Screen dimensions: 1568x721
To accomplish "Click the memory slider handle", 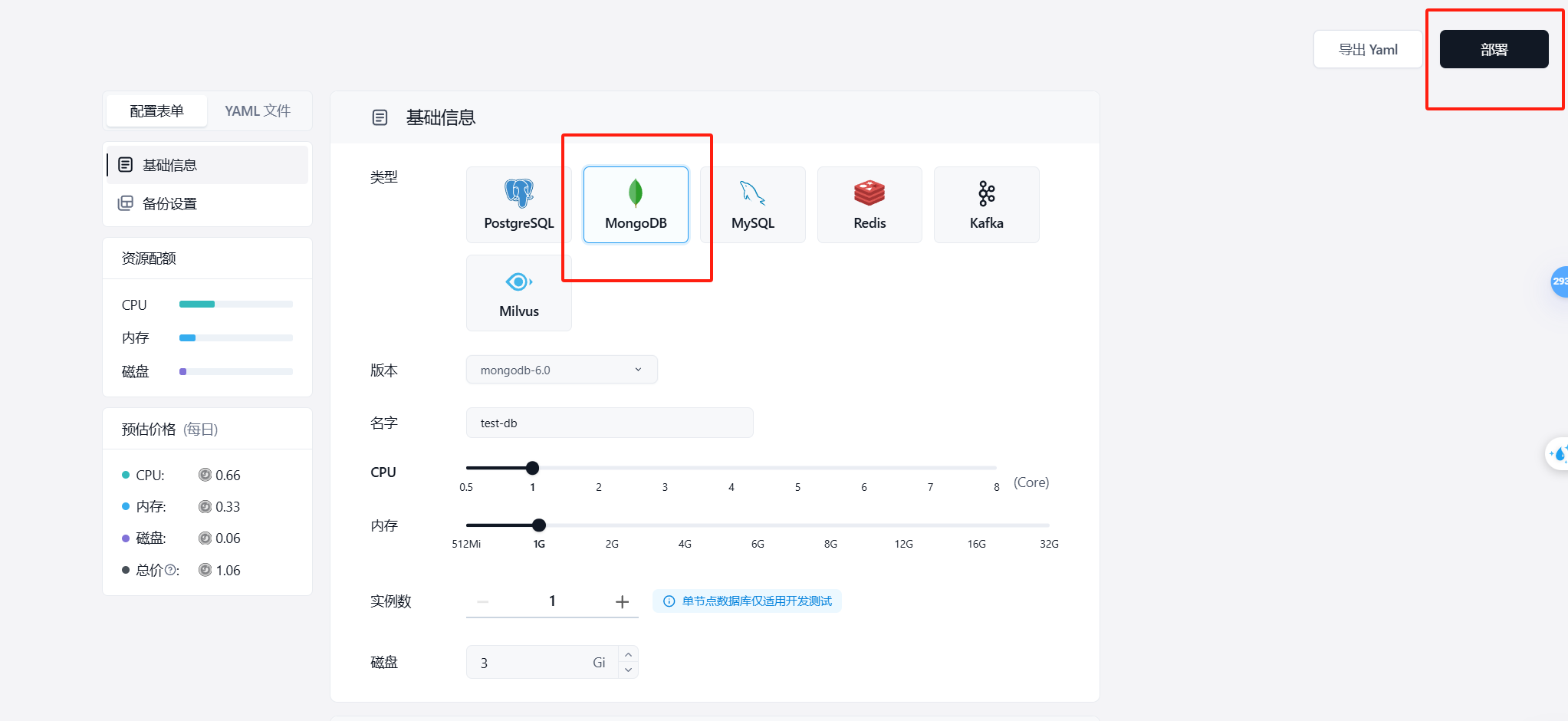I will click(539, 525).
